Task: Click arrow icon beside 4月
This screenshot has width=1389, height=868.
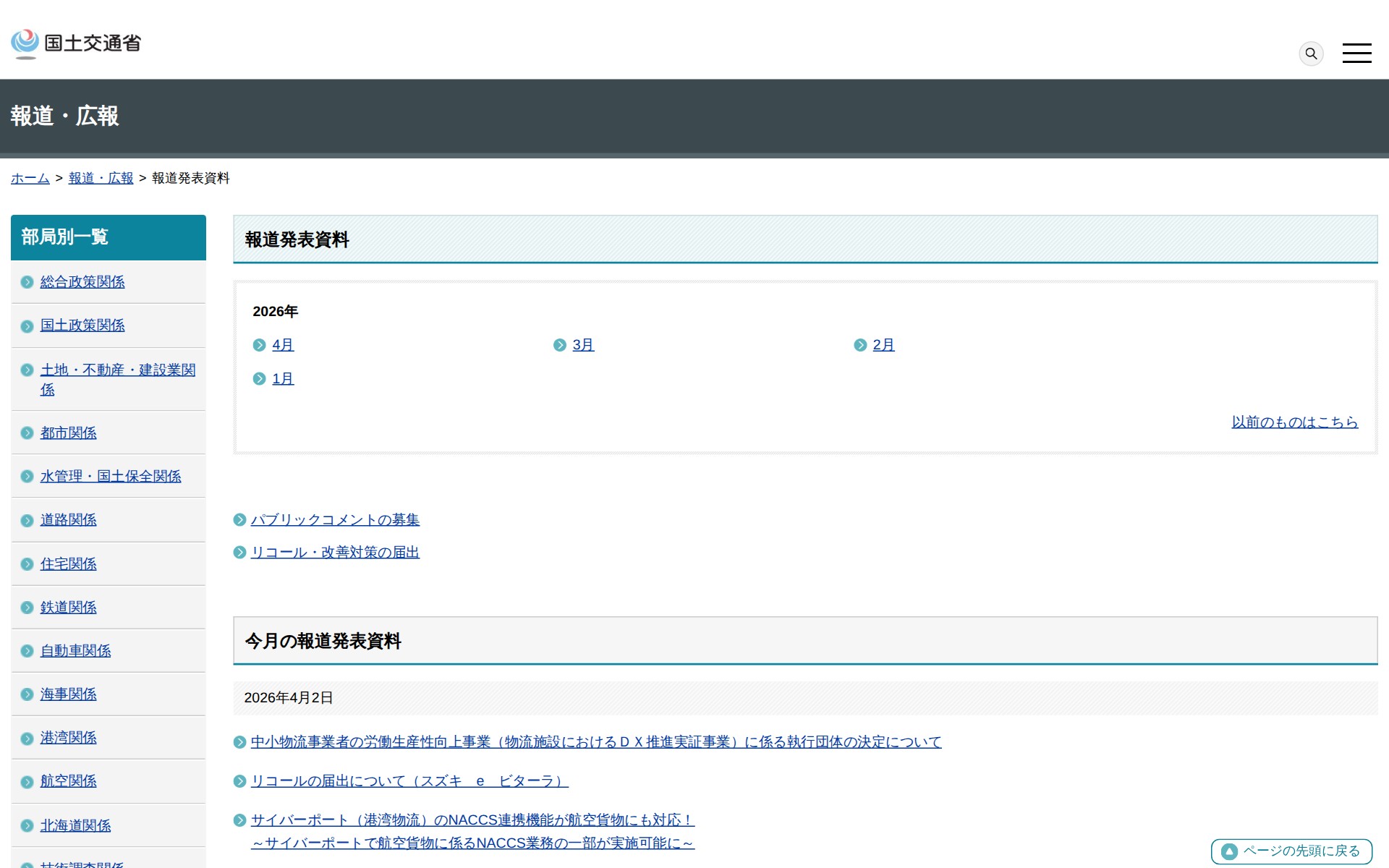Action: coord(259,345)
